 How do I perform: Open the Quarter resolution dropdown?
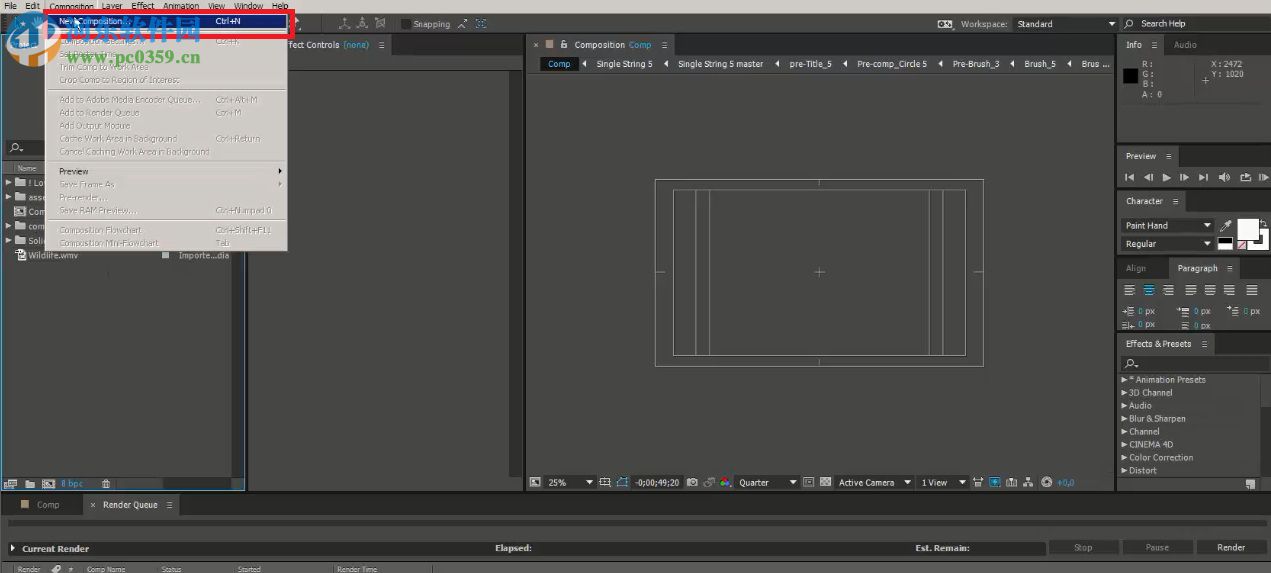point(767,483)
